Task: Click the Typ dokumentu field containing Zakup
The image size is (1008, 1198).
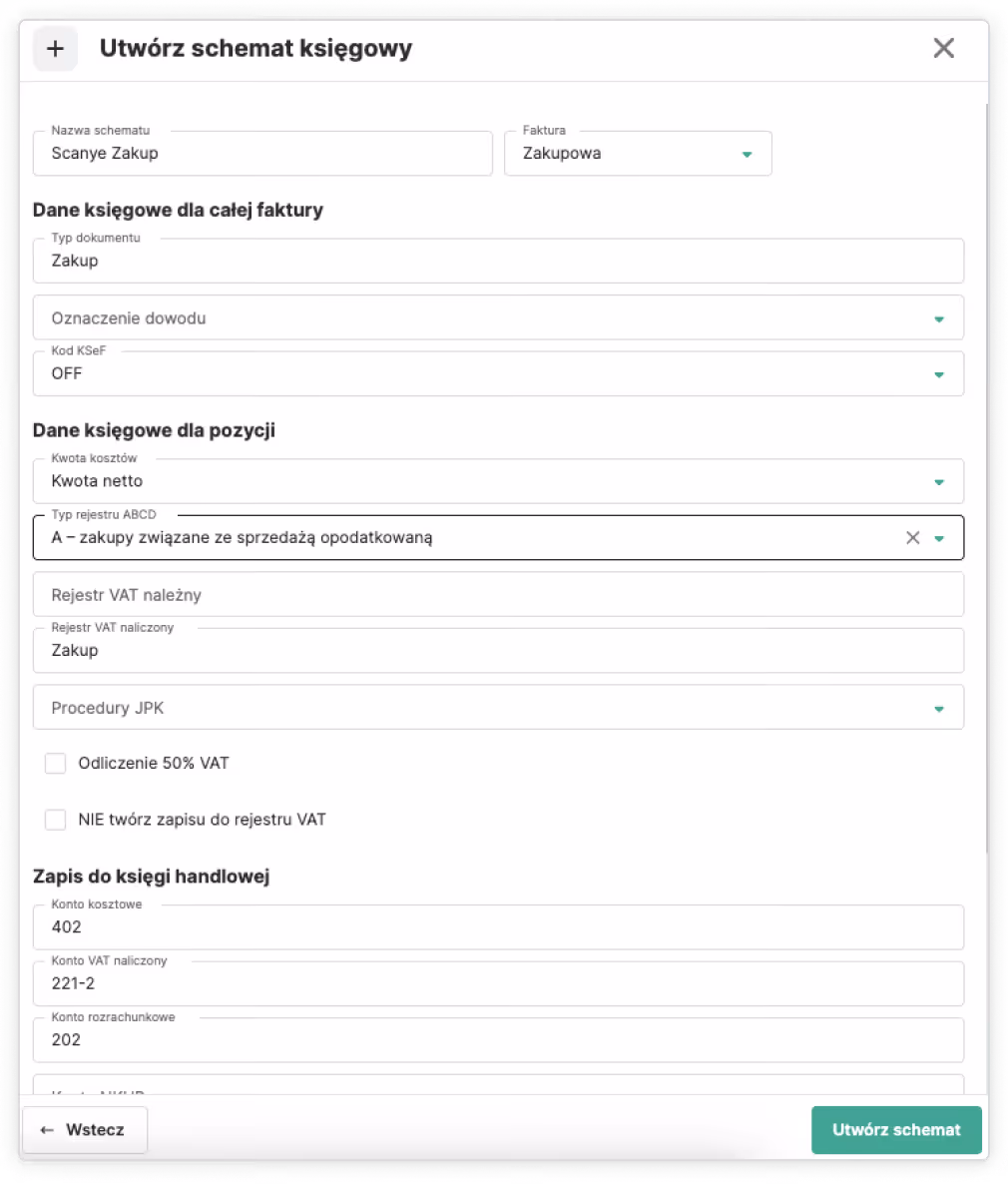Action: point(498,261)
